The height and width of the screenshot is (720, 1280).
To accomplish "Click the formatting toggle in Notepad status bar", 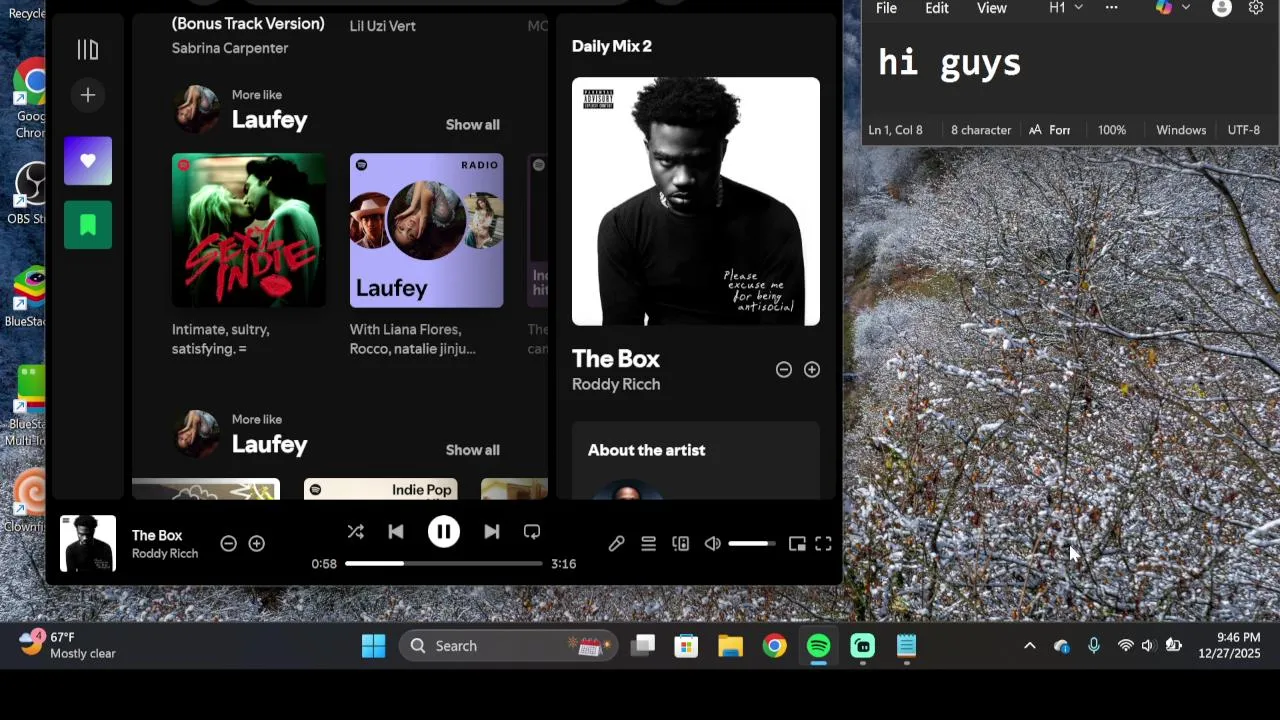I will [1050, 130].
